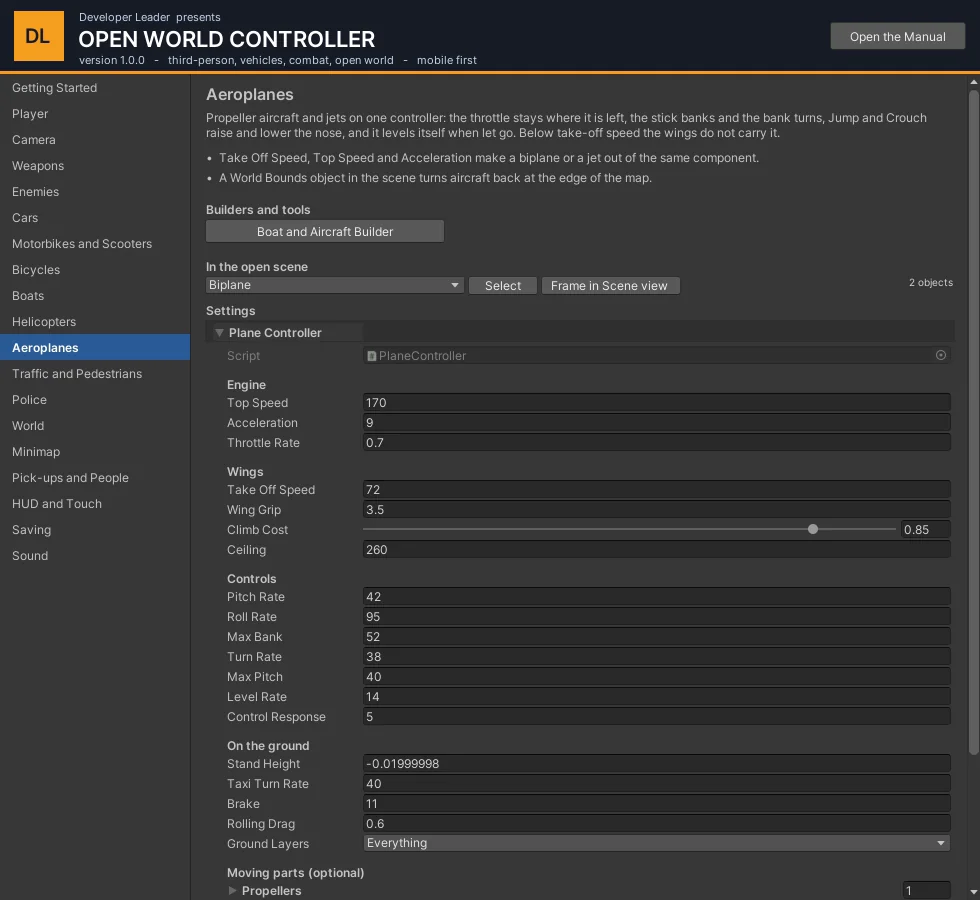Click the scrollbar up arrow
The image size is (980, 900).
(974, 82)
